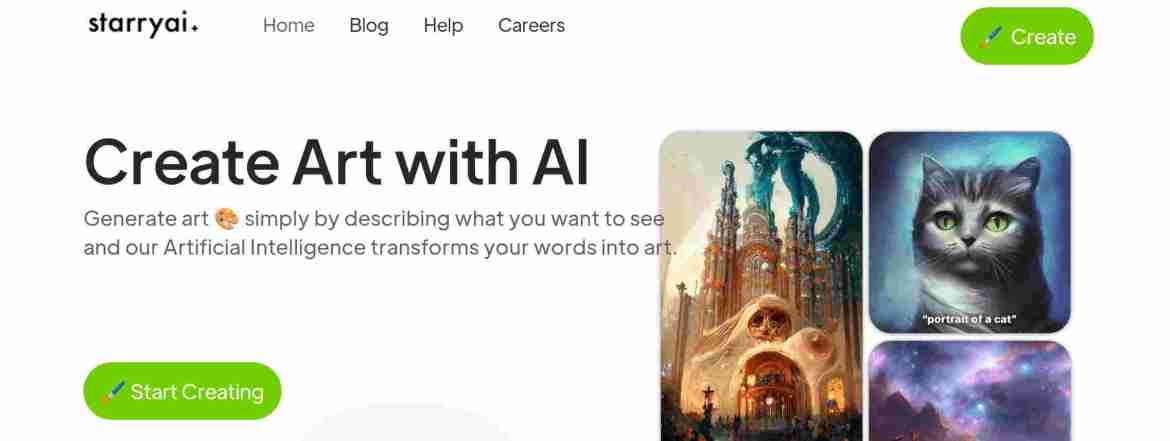This screenshot has width=1170, height=441.
Task: Visit the Careers page
Action: tap(531, 25)
